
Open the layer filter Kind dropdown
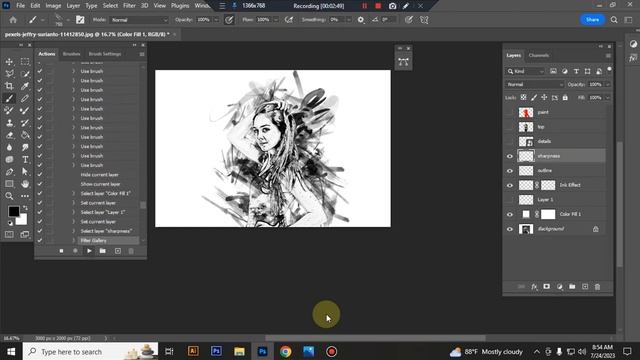(x=525, y=71)
